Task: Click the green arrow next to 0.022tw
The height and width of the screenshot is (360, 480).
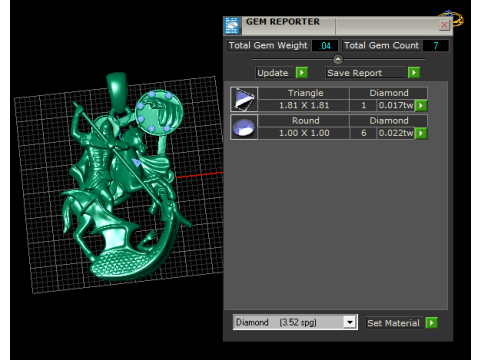Action: pyautogui.click(x=421, y=133)
